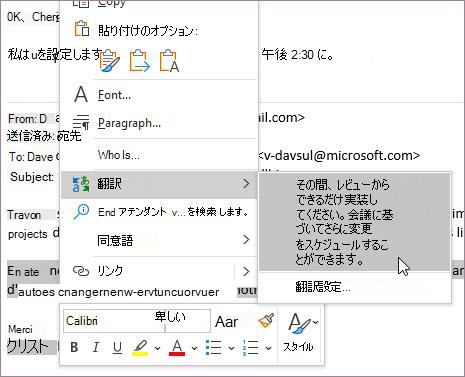Click the magnifier smart lookup icon
The image size is (465, 377).
coord(81,212)
